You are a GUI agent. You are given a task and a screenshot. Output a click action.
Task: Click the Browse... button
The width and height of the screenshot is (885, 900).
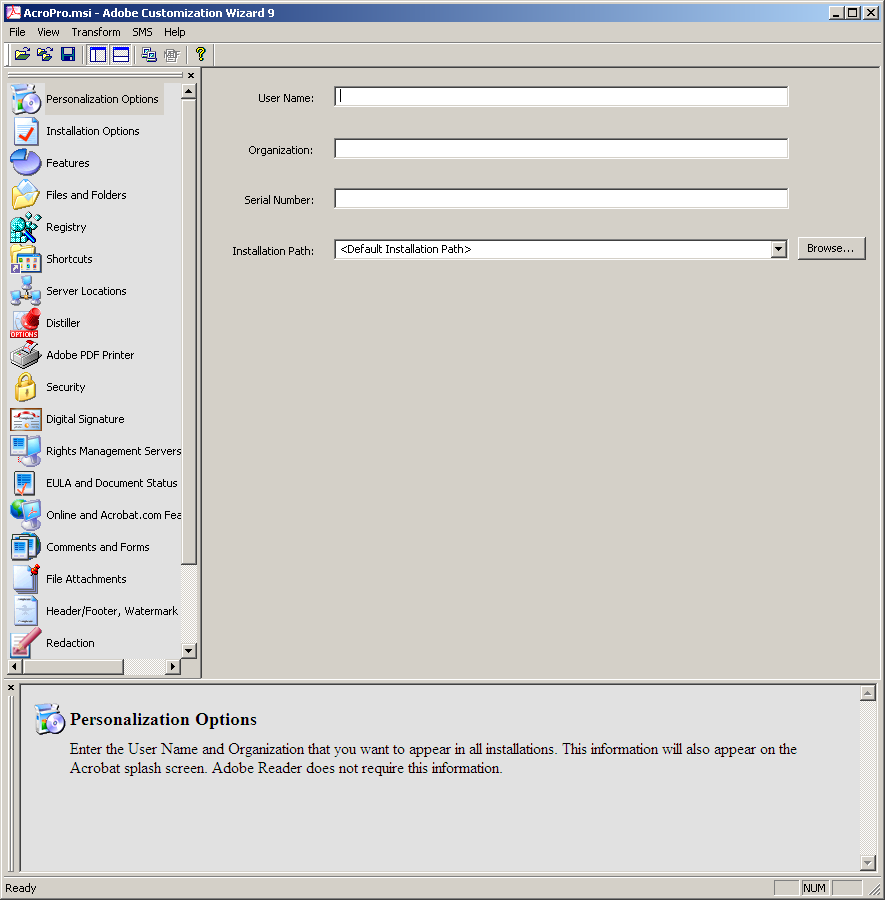tap(830, 248)
